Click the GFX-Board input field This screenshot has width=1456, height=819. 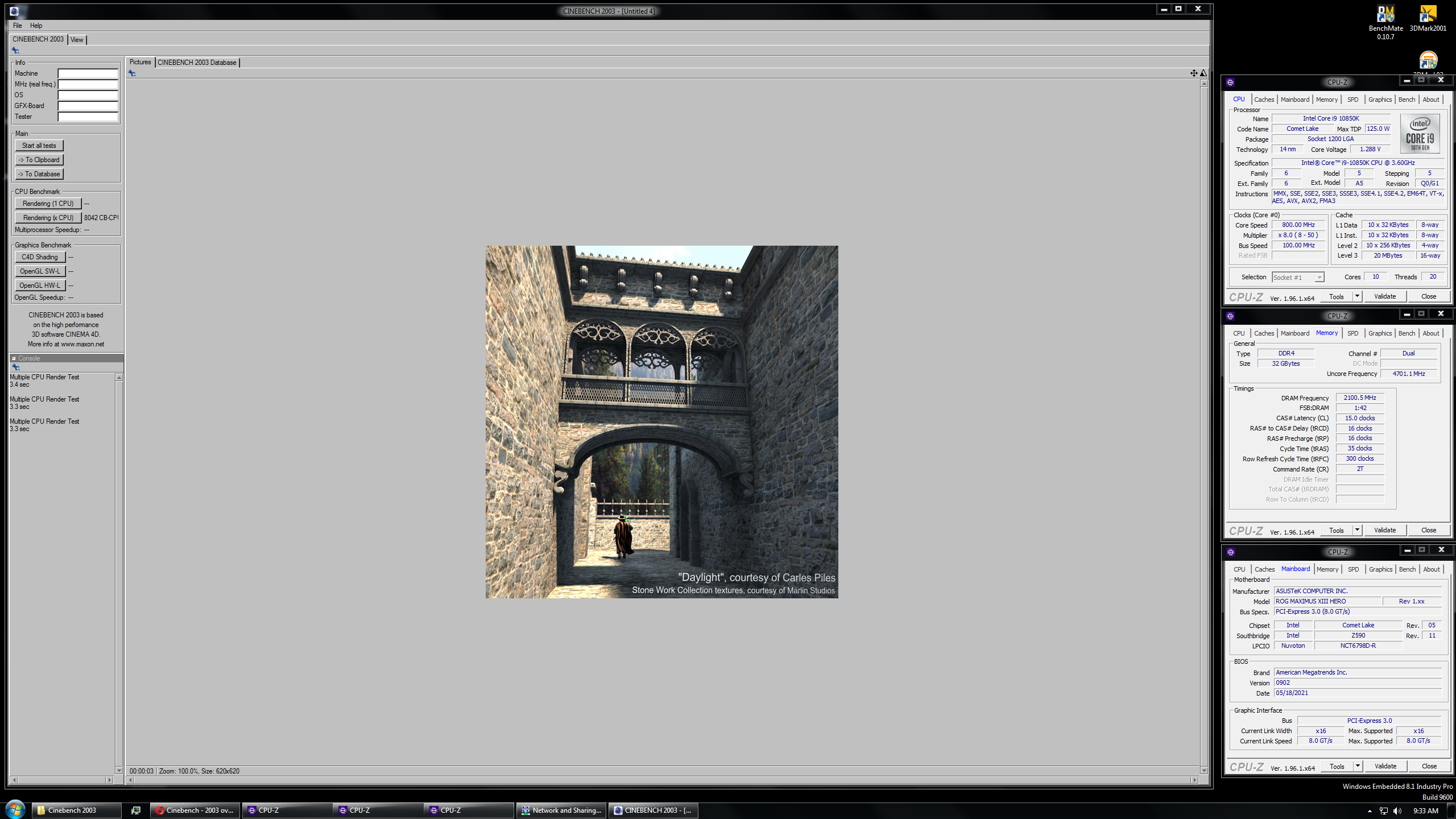pyautogui.click(x=88, y=106)
